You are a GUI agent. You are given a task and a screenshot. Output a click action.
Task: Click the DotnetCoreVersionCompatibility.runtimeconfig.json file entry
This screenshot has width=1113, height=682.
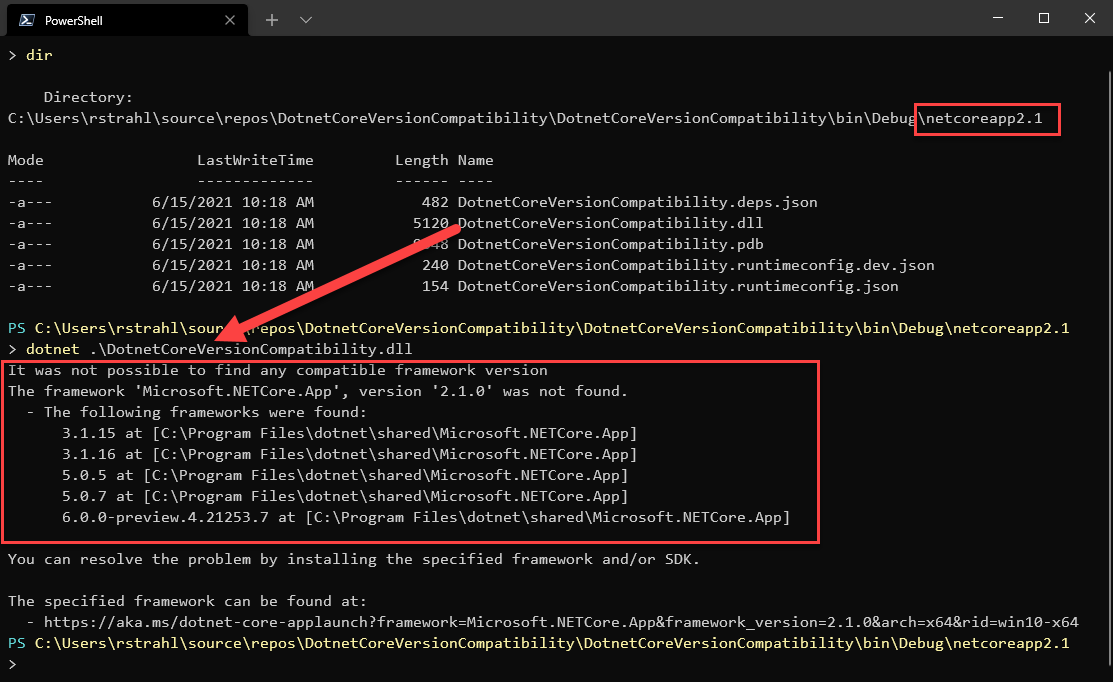click(678, 286)
